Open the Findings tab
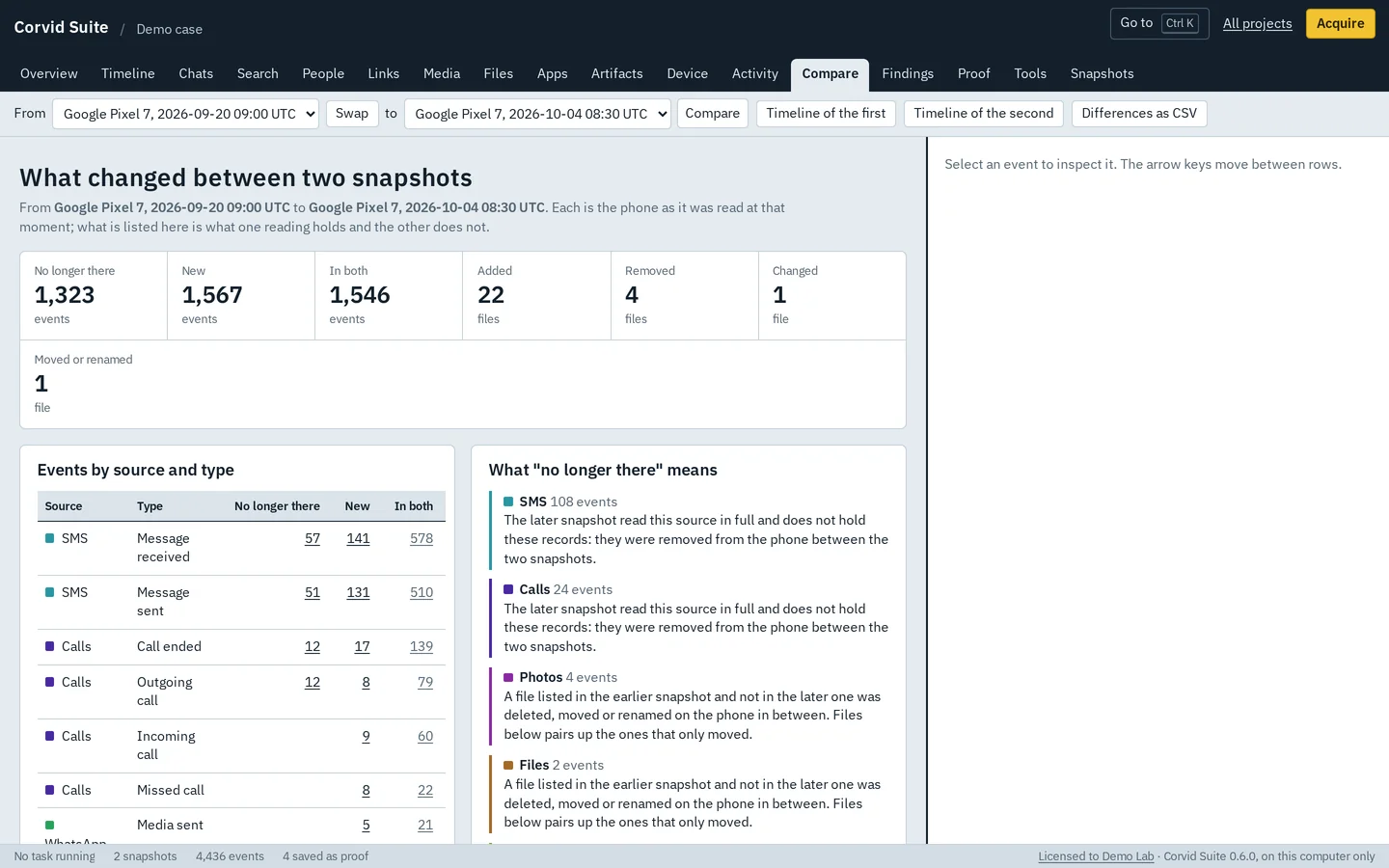Screen dimensions: 1389x868 coord(908,74)
